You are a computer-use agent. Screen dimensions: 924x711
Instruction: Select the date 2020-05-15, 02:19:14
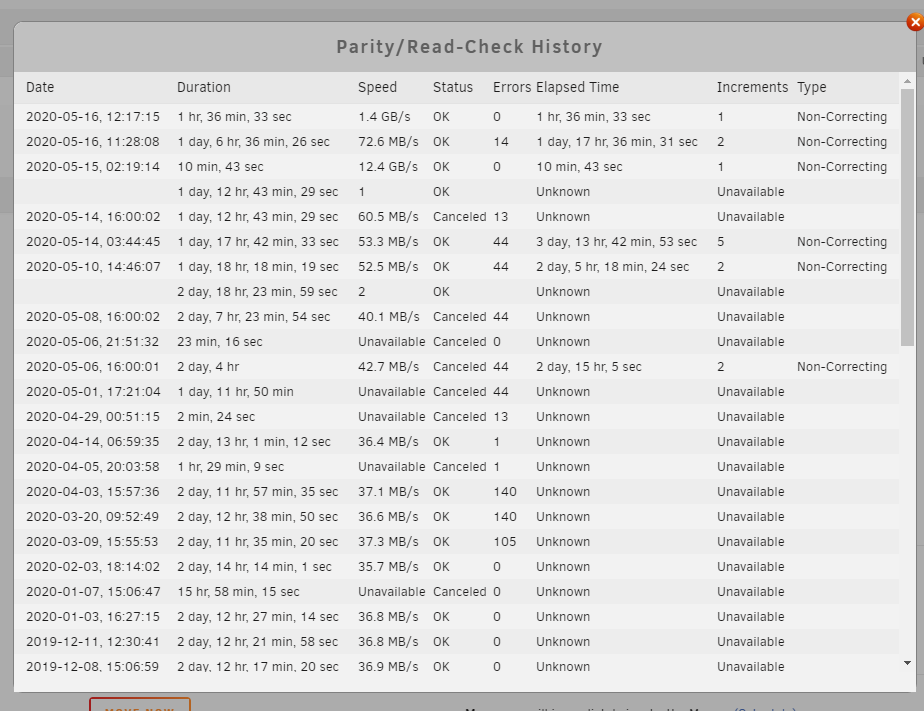pos(93,167)
